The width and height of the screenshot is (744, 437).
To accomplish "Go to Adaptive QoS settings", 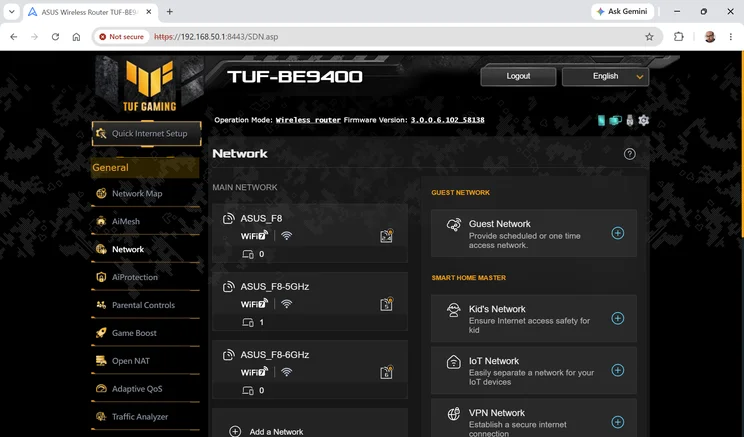I will click(x=137, y=389).
